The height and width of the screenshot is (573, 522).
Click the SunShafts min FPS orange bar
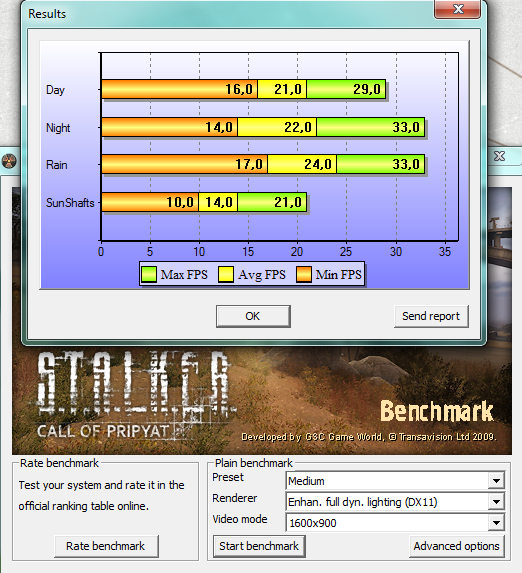pyautogui.click(x=150, y=202)
